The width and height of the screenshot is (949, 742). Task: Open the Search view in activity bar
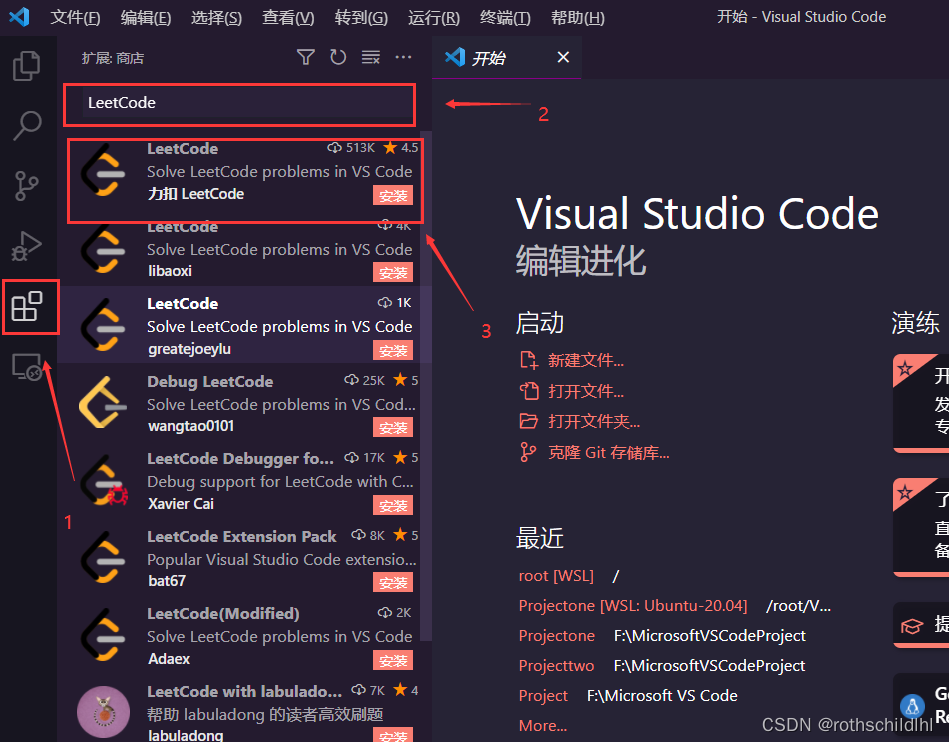tap(27, 125)
